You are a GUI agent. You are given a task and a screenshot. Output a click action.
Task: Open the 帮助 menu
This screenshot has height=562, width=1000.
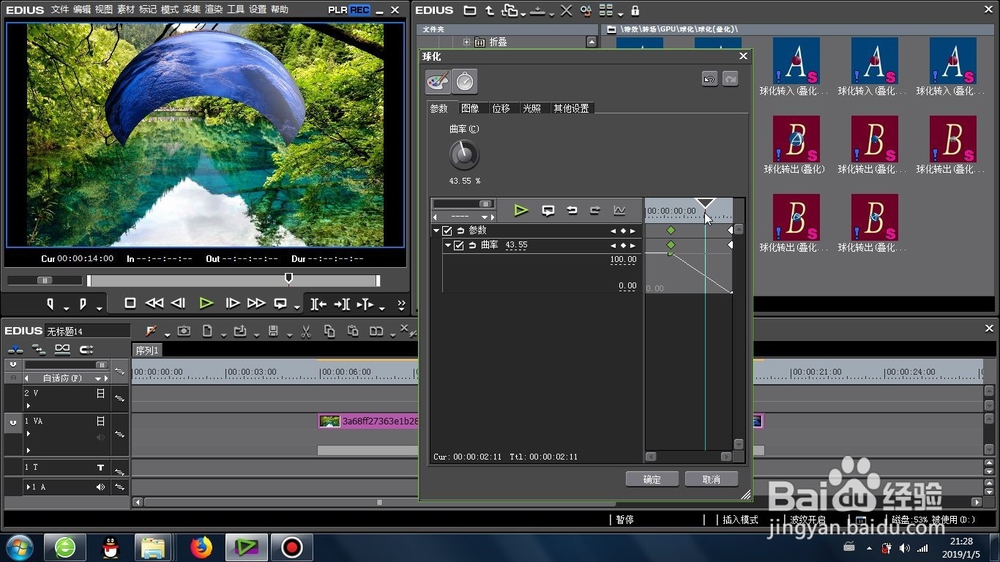(x=279, y=10)
